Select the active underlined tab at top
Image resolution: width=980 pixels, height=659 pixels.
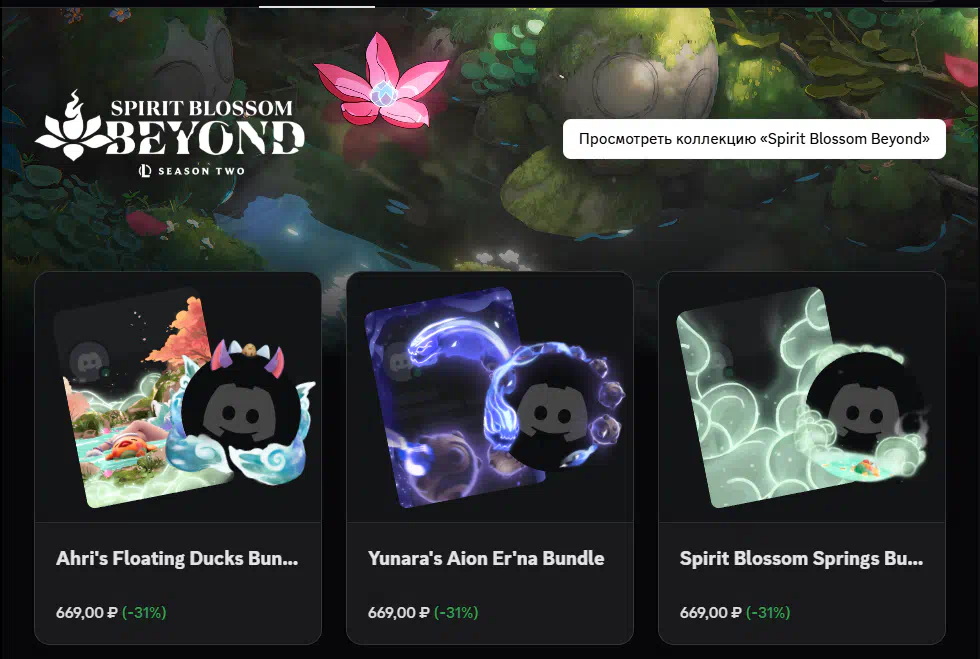click(317, 5)
